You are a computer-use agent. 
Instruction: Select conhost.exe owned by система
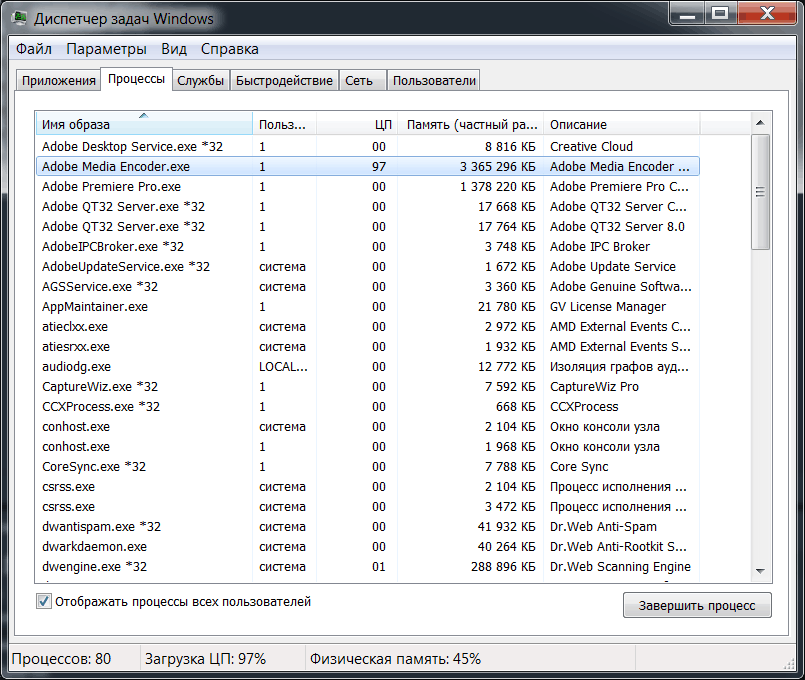368,426
